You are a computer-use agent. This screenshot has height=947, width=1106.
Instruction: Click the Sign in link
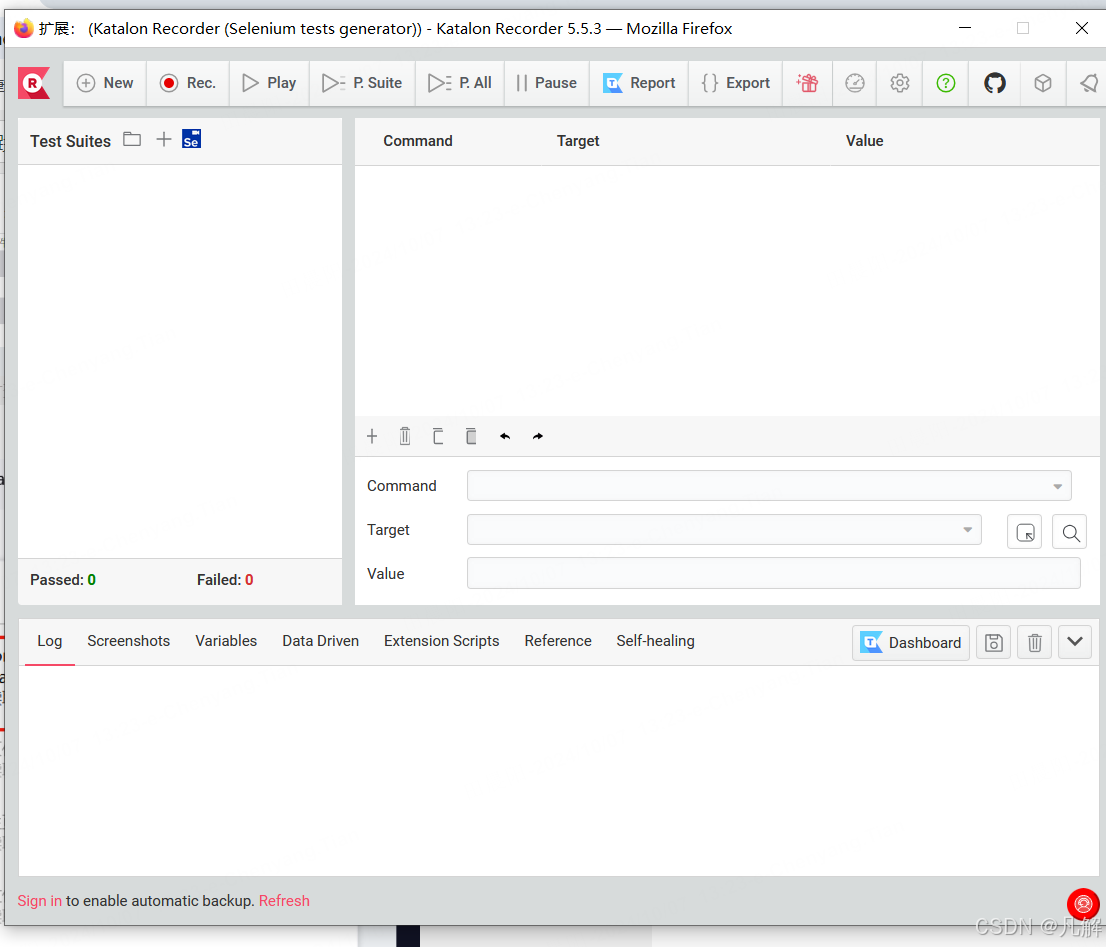40,901
